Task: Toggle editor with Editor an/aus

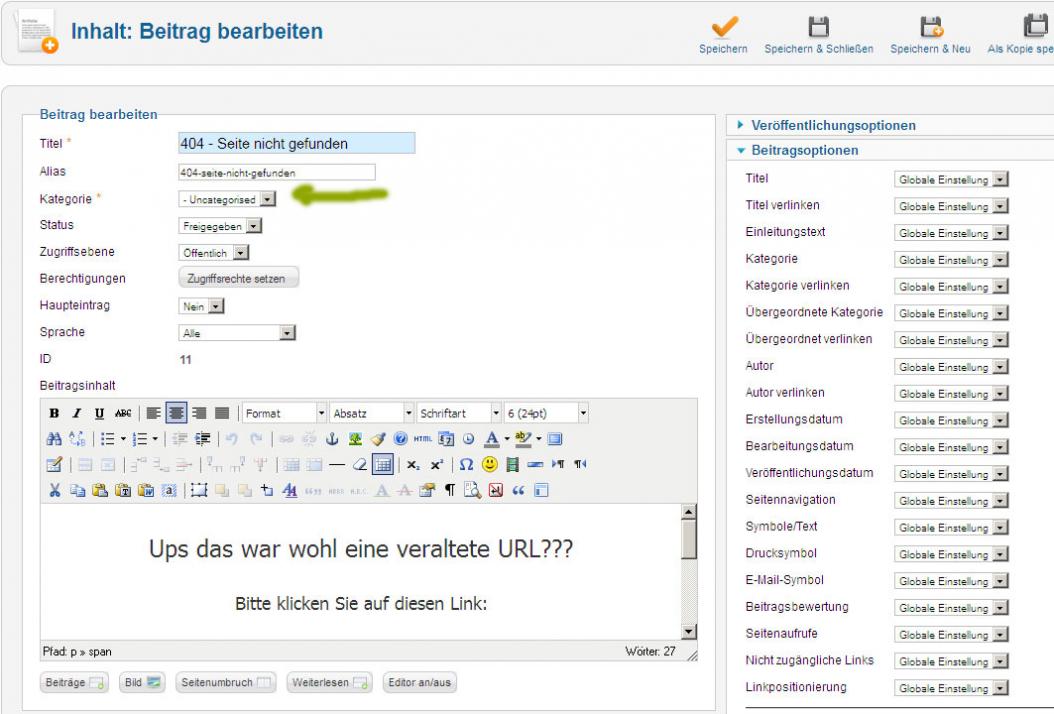Action: click(419, 682)
